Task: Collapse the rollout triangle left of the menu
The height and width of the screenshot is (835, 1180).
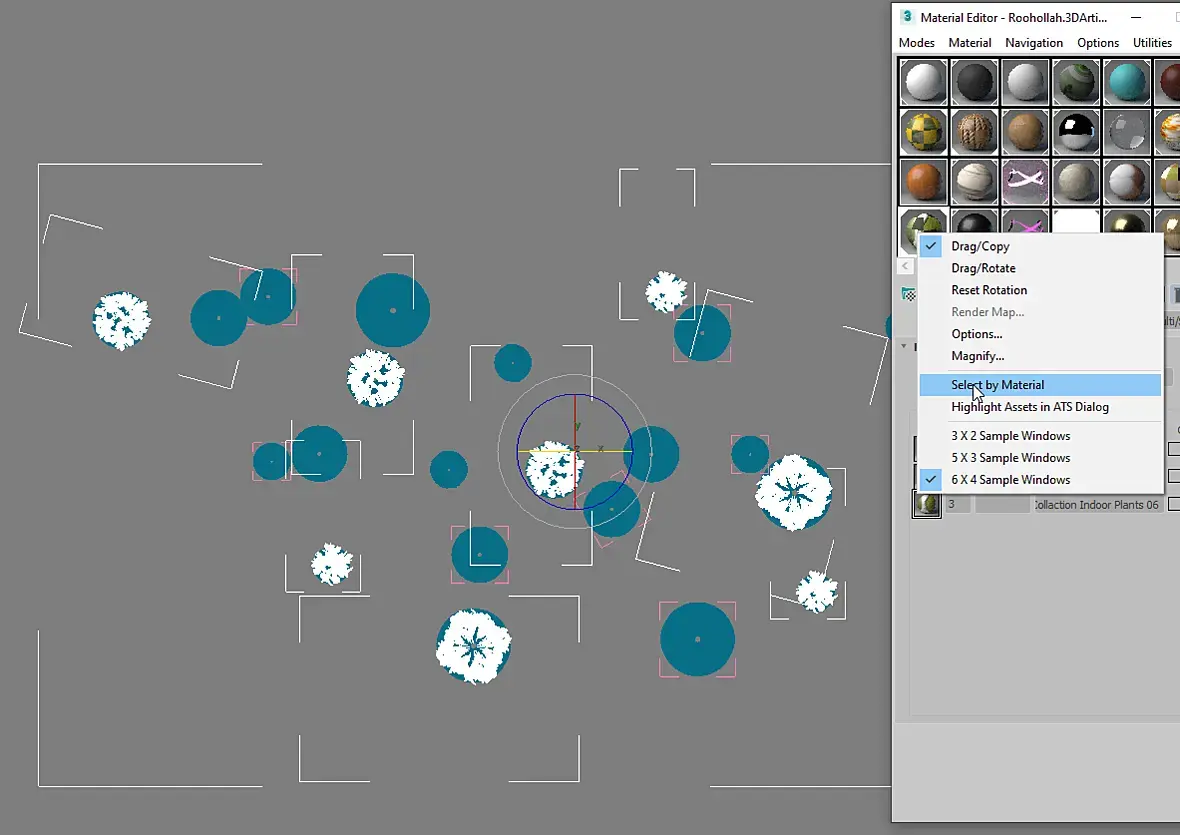Action: (x=905, y=346)
